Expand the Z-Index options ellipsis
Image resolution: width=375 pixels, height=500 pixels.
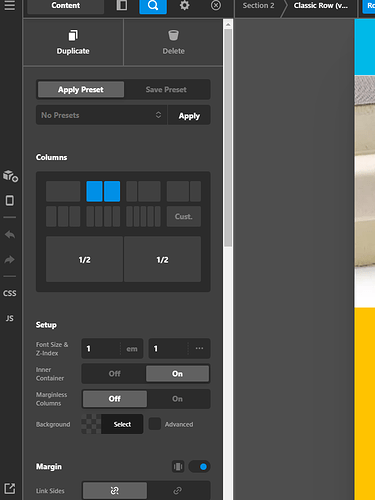[x=199, y=348]
